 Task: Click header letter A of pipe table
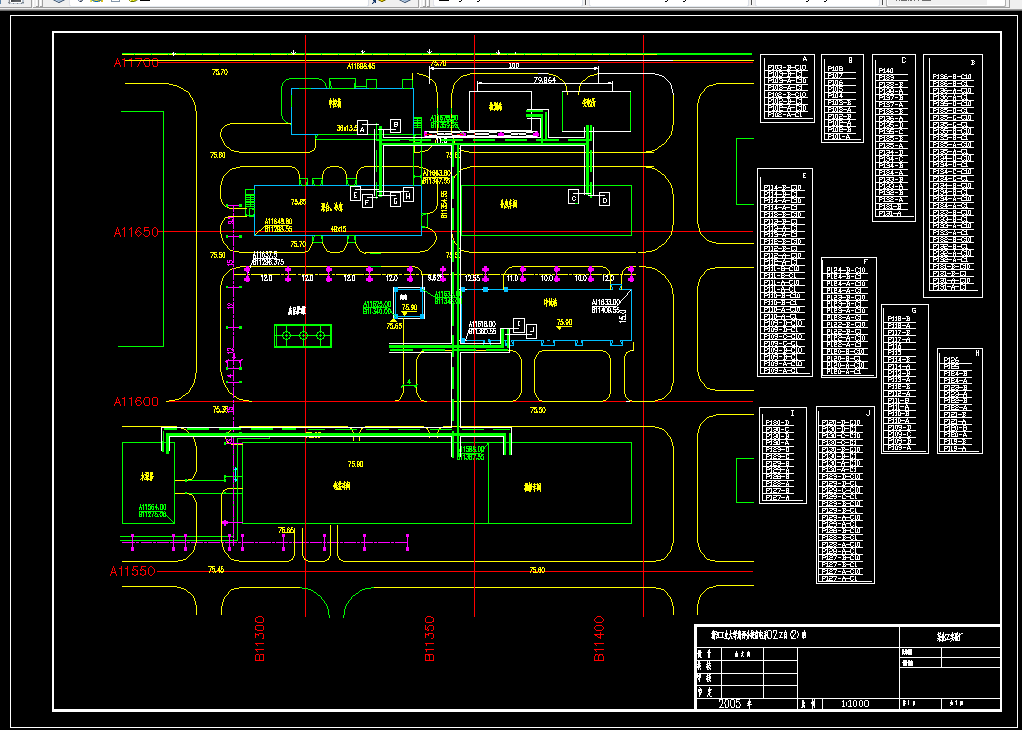point(805,59)
